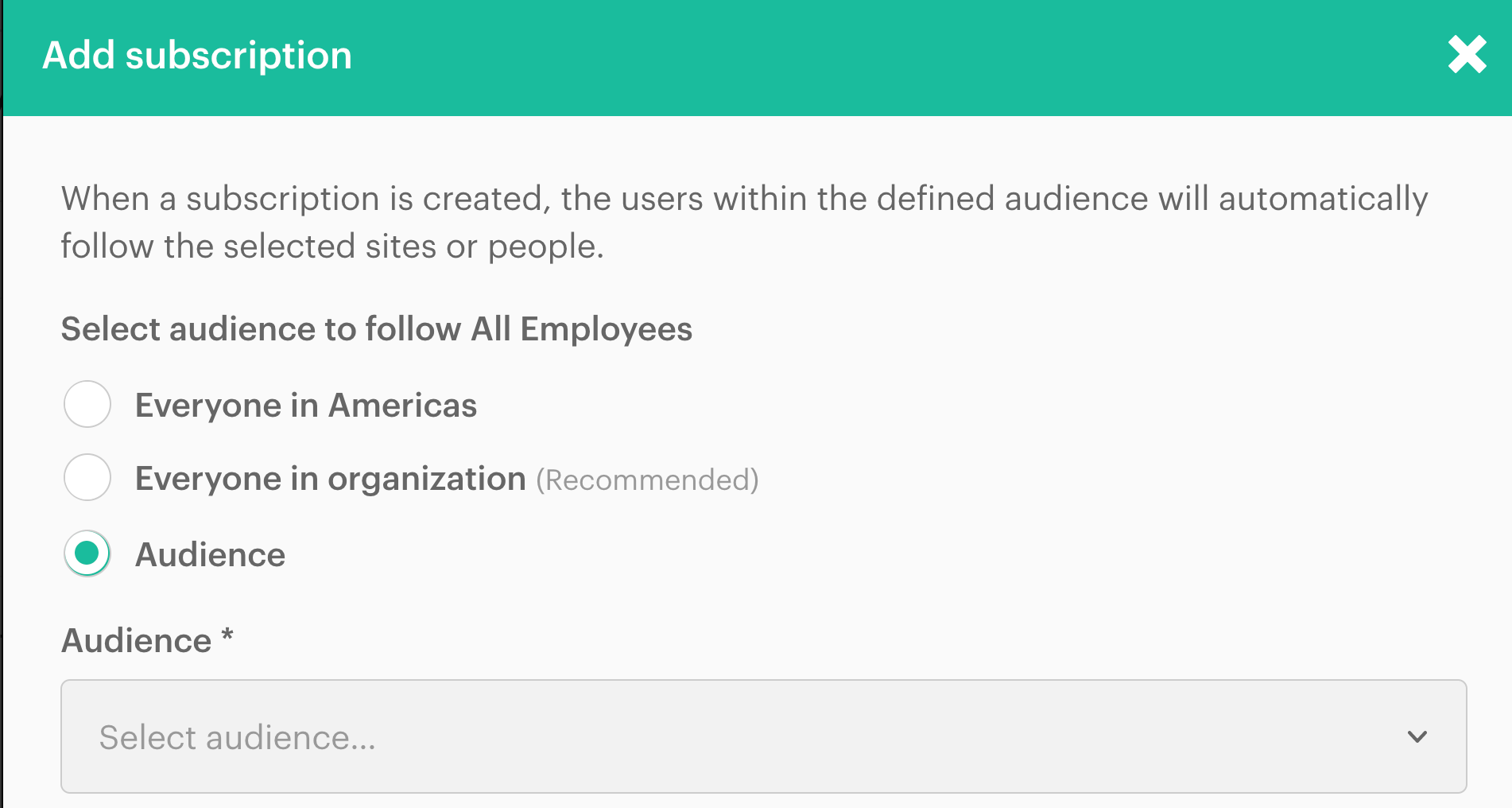The image size is (1512, 808).
Task: Click the "Audience" radio option label
Action: [x=210, y=555]
